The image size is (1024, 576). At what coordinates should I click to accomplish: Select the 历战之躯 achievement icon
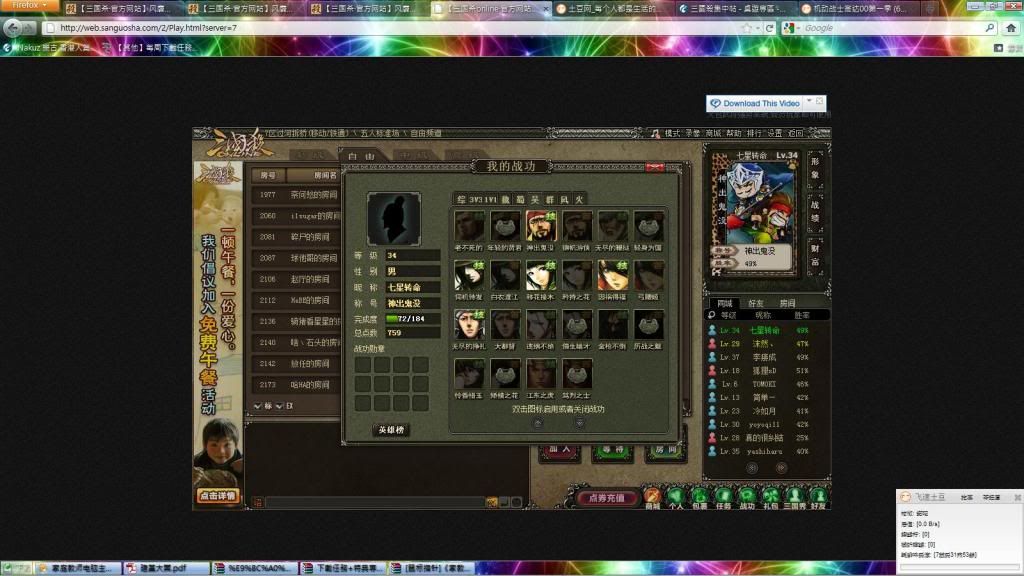[x=648, y=325]
